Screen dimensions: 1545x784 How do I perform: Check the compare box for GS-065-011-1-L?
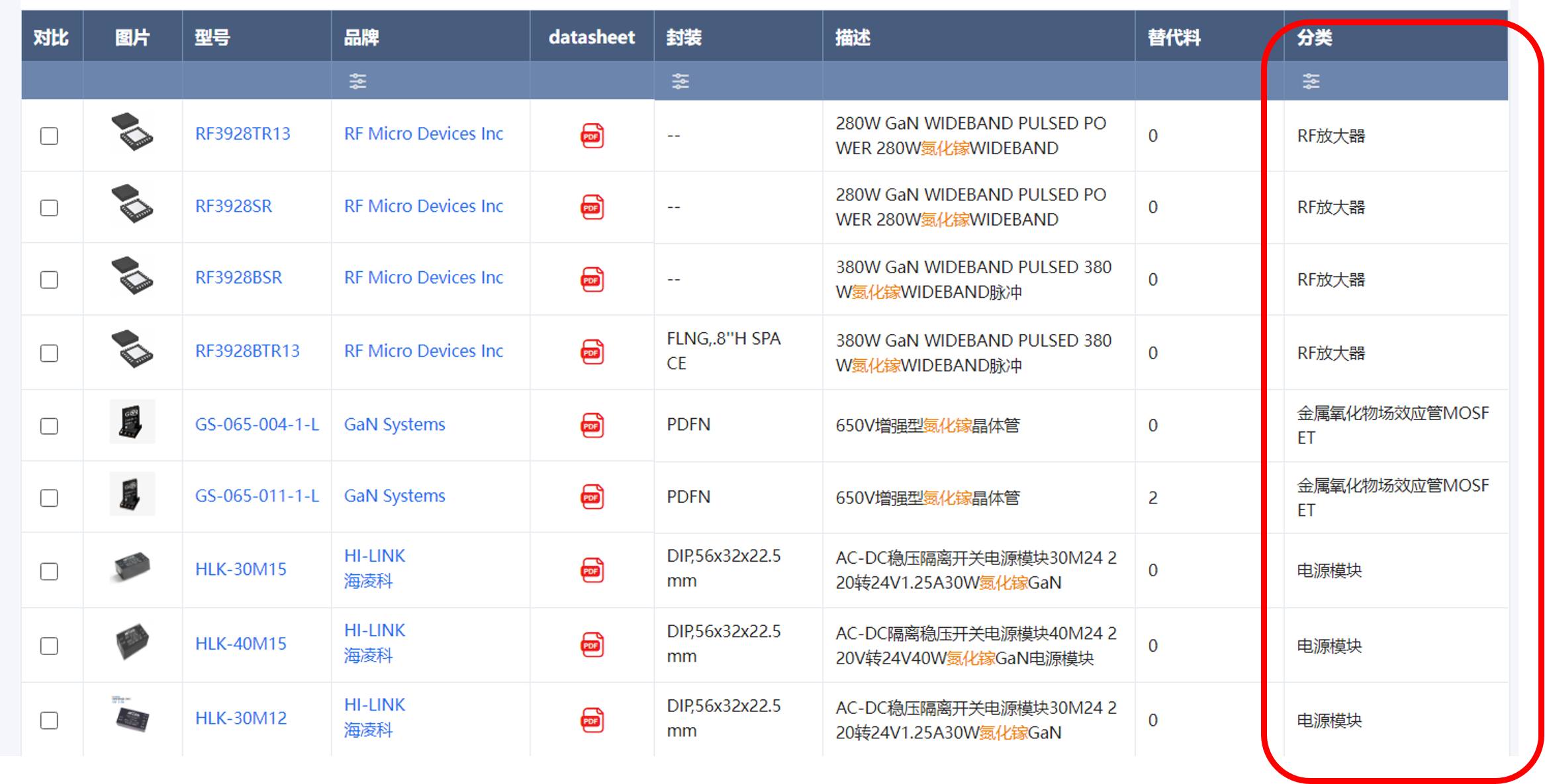pos(49,498)
